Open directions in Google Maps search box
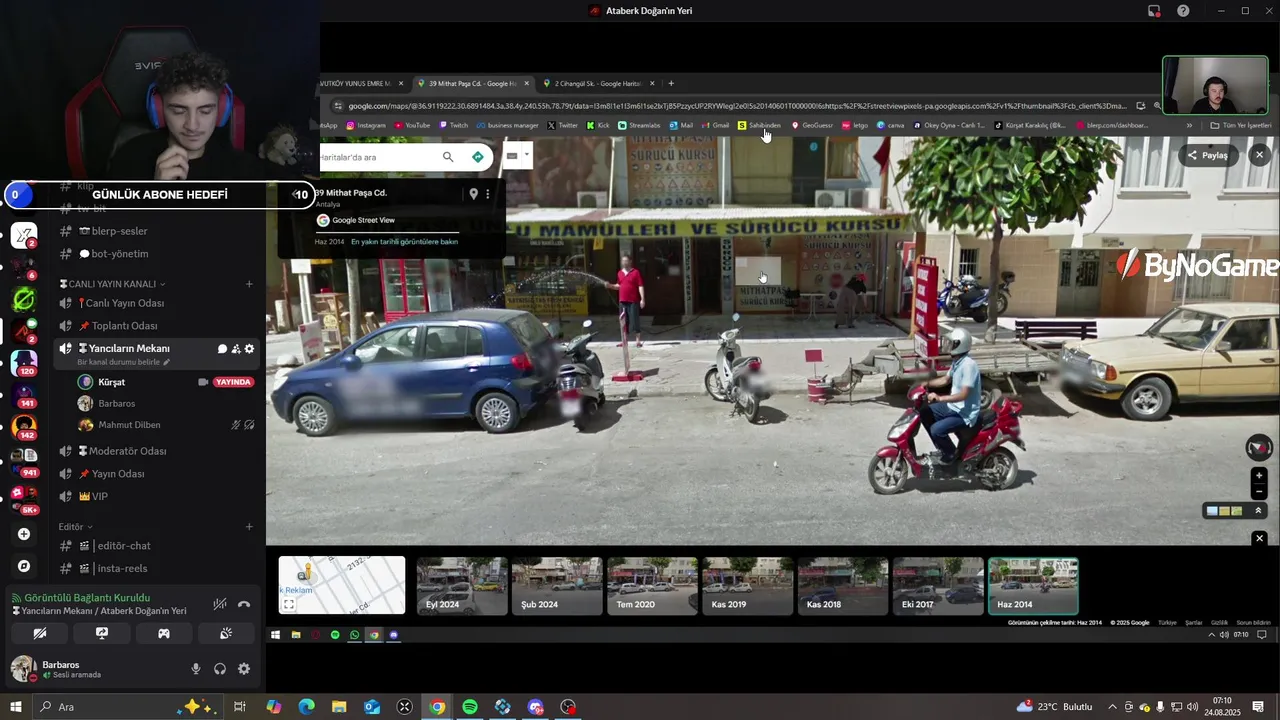The width and height of the screenshot is (1280, 720). 477,157
